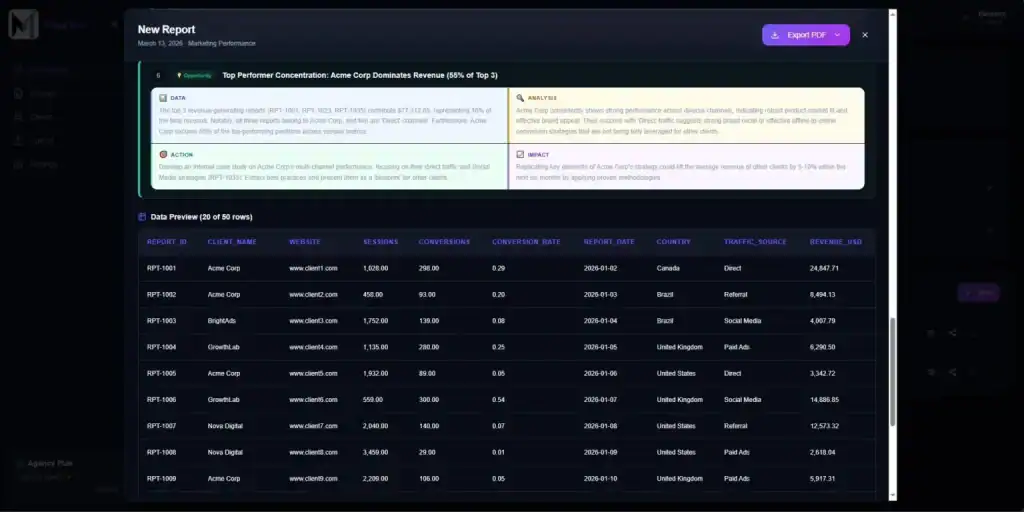
Task: Select the RPT-1008 report ID cell
Action: tap(161, 452)
